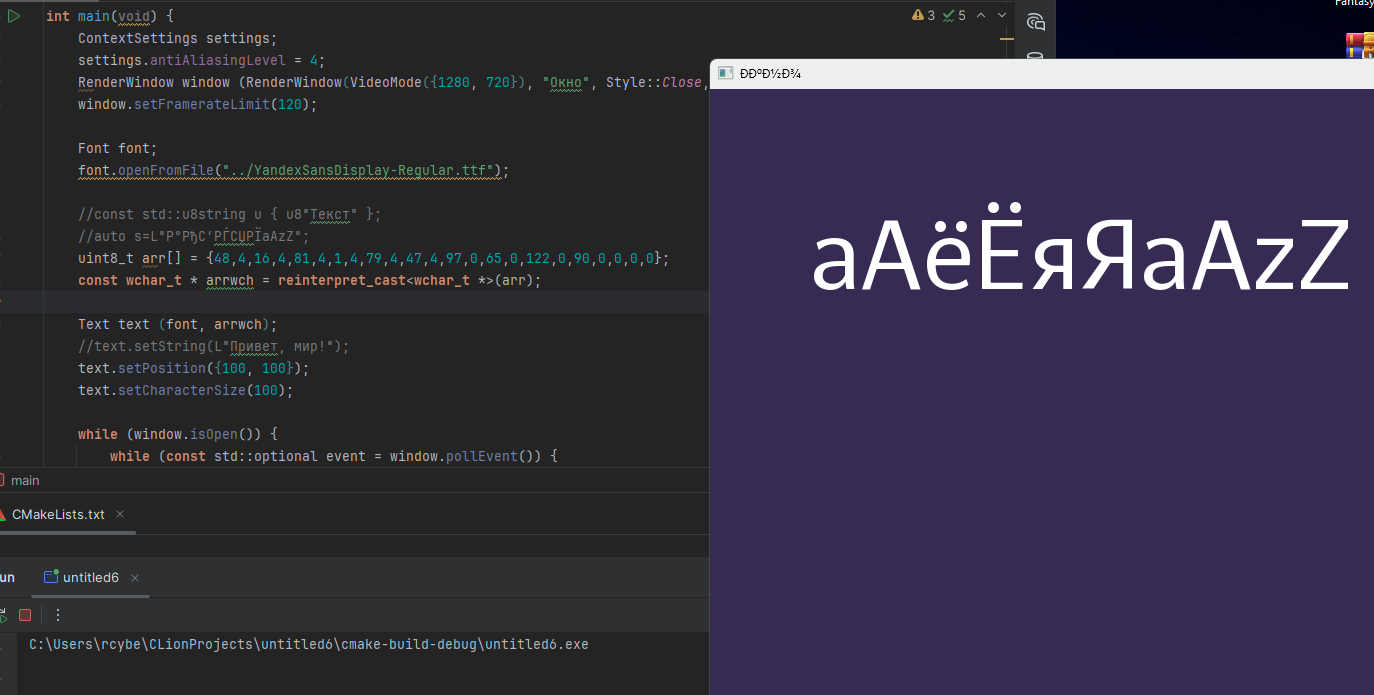Open the warnings indicator showing 3
Screen dimensions: 1374x695
point(924,15)
